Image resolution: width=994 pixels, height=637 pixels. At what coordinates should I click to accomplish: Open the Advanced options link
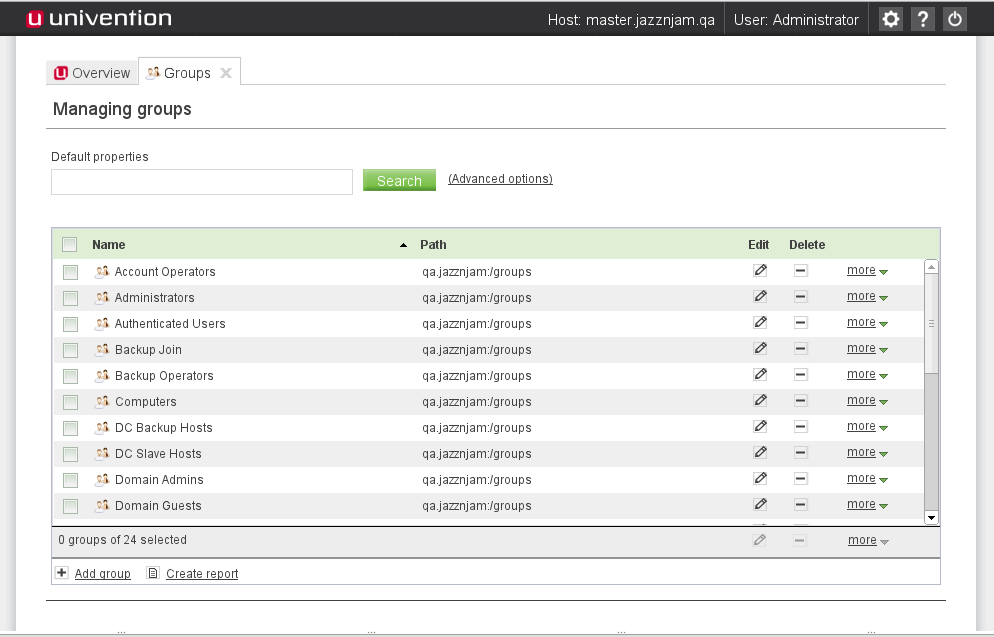(x=500, y=179)
